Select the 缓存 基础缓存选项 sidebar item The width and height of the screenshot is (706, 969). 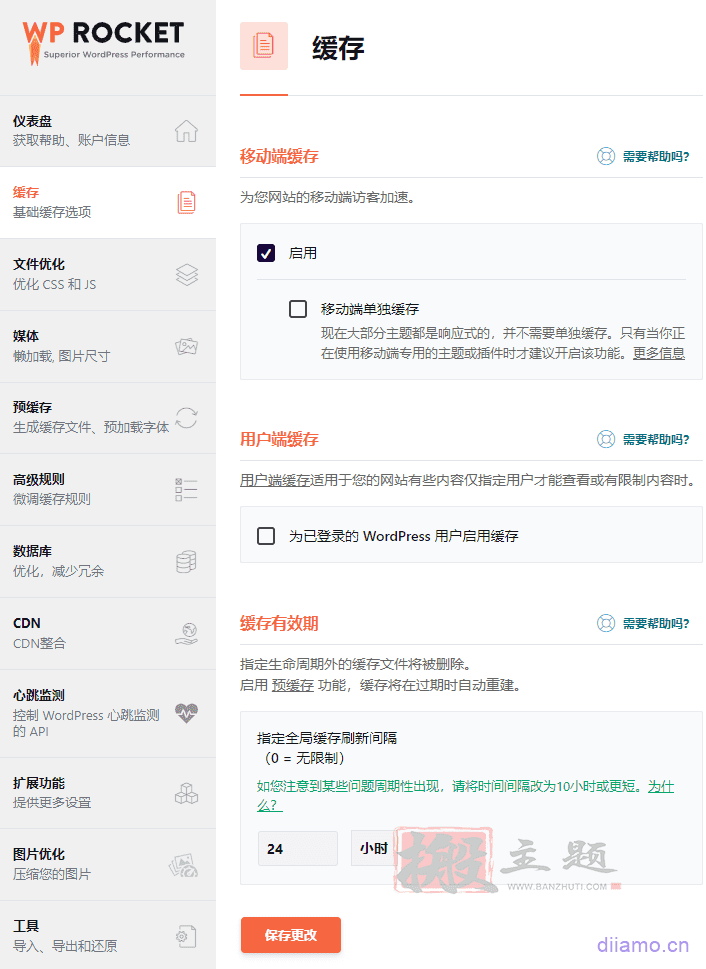click(108, 203)
